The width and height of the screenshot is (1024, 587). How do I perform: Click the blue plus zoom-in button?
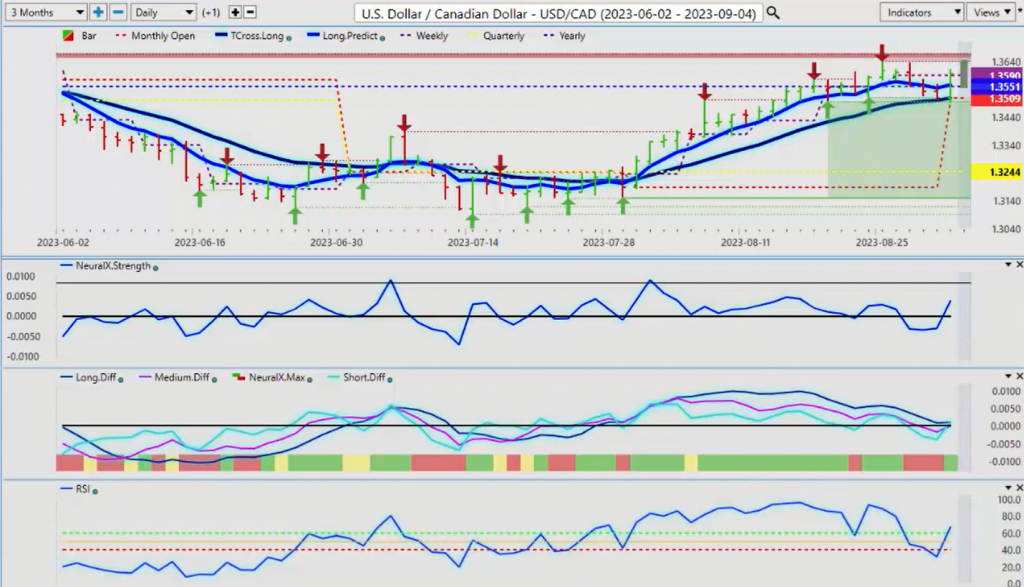point(98,12)
